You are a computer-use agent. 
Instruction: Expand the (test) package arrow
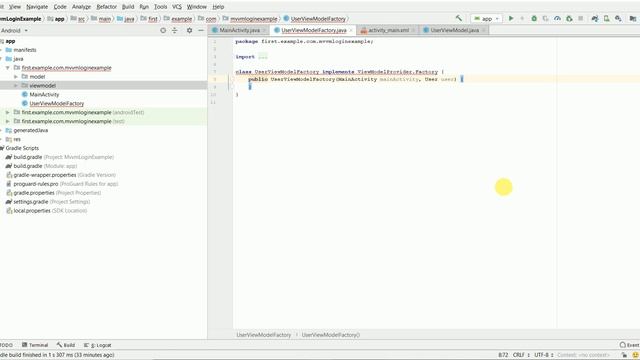(x=8, y=121)
